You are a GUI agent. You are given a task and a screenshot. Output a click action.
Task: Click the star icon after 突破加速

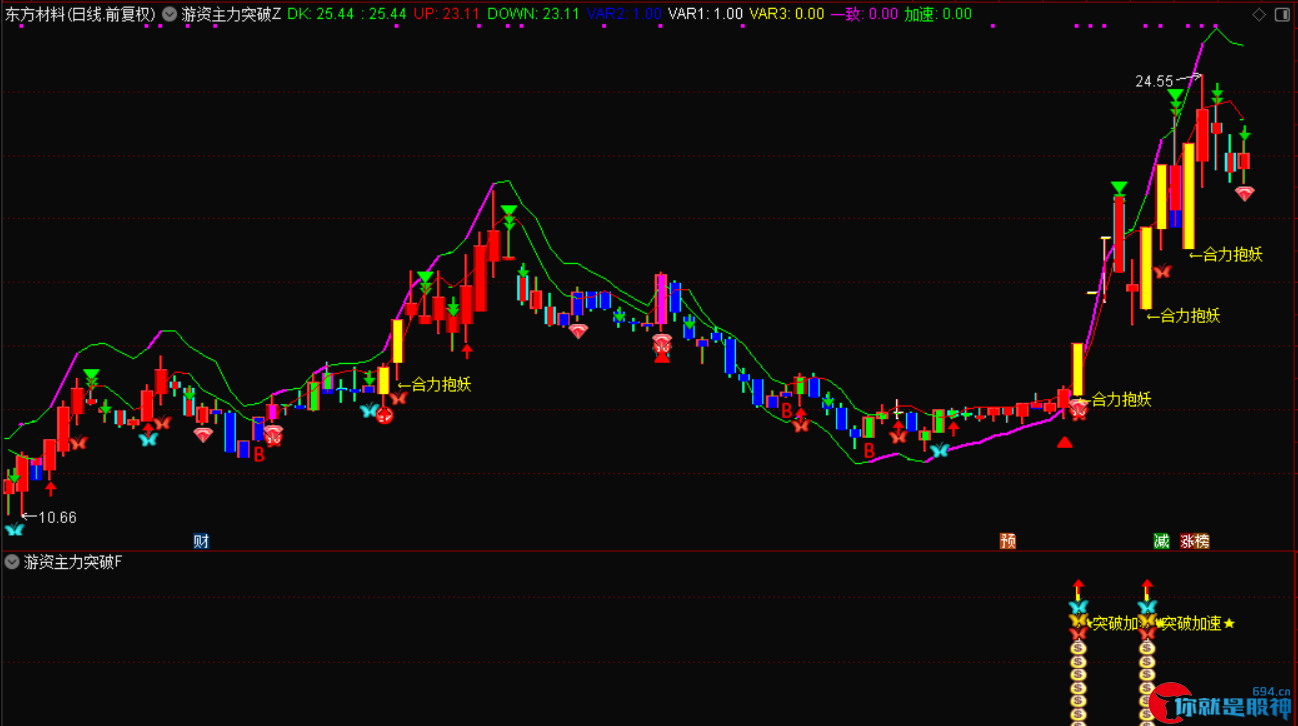(1230, 623)
